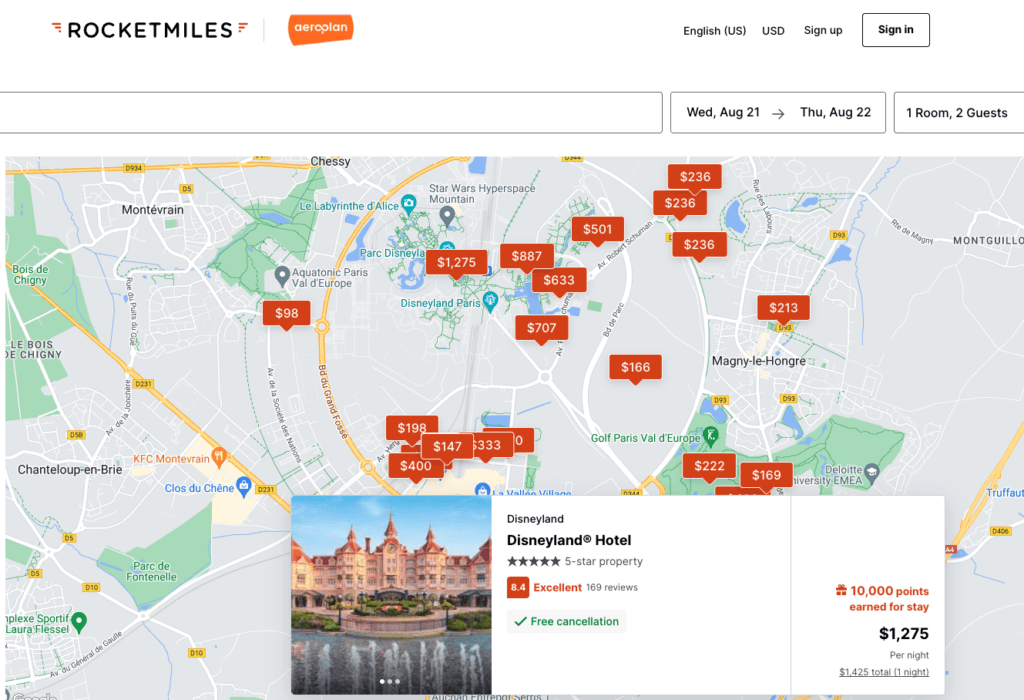Viewport: 1024px width, 700px height.
Task: Click the Aeroplan logo badge
Action: [320, 30]
